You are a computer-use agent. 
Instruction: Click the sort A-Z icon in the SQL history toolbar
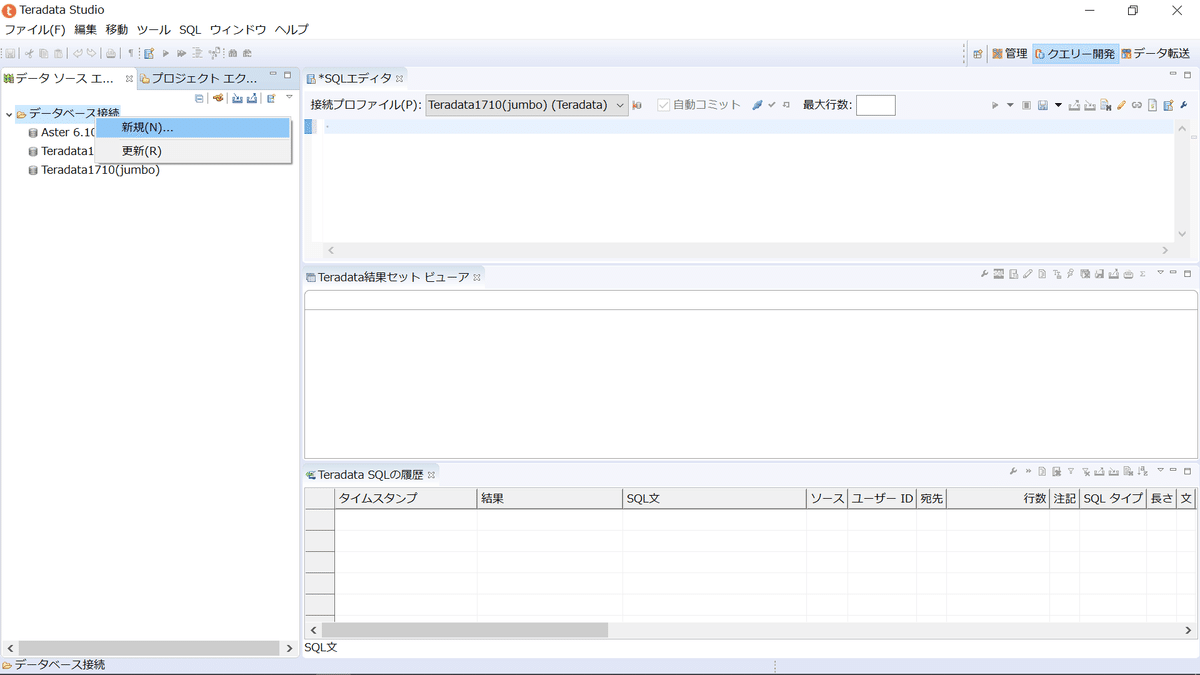point(1142,471)
